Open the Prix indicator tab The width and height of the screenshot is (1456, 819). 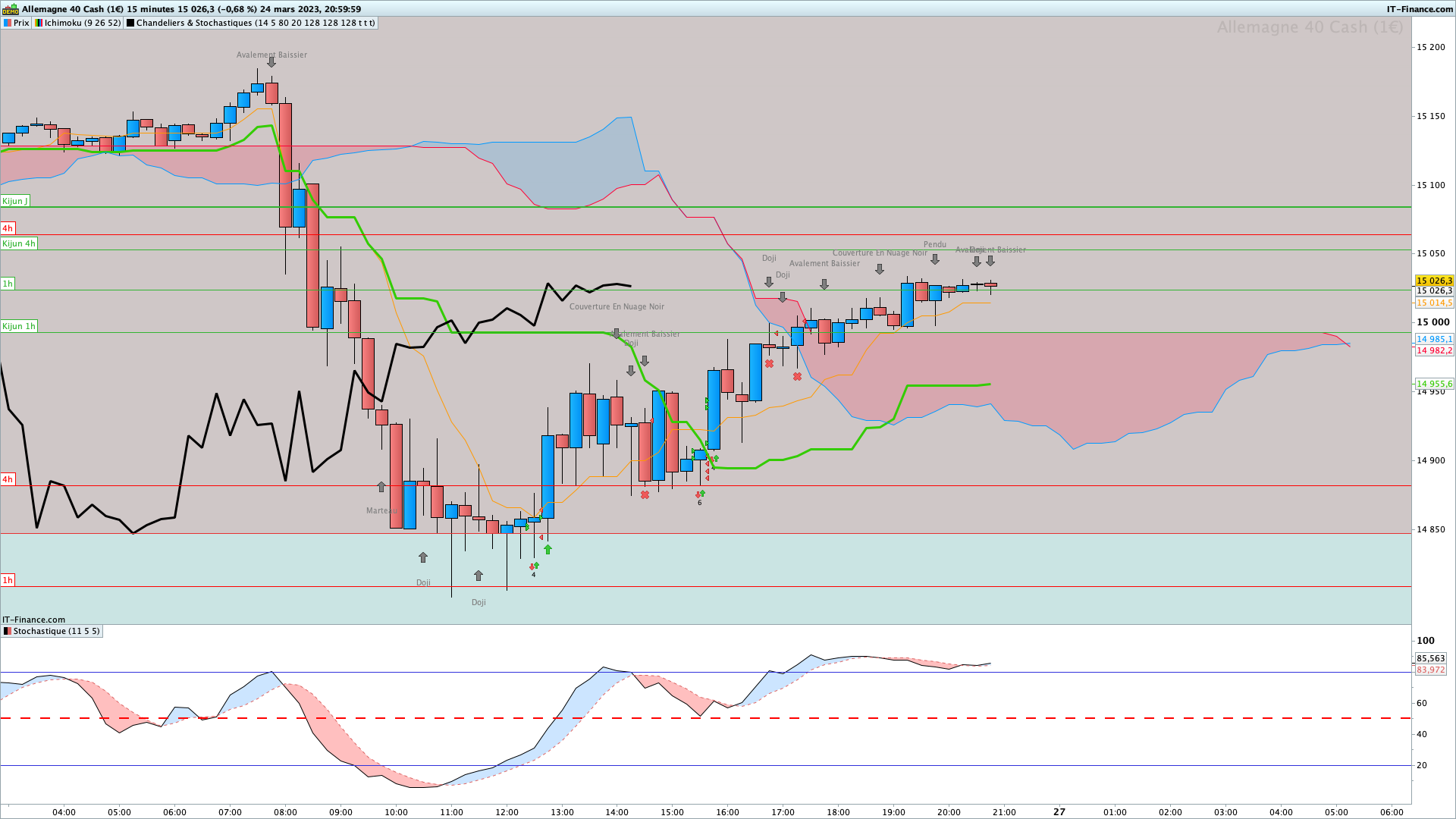16,23
